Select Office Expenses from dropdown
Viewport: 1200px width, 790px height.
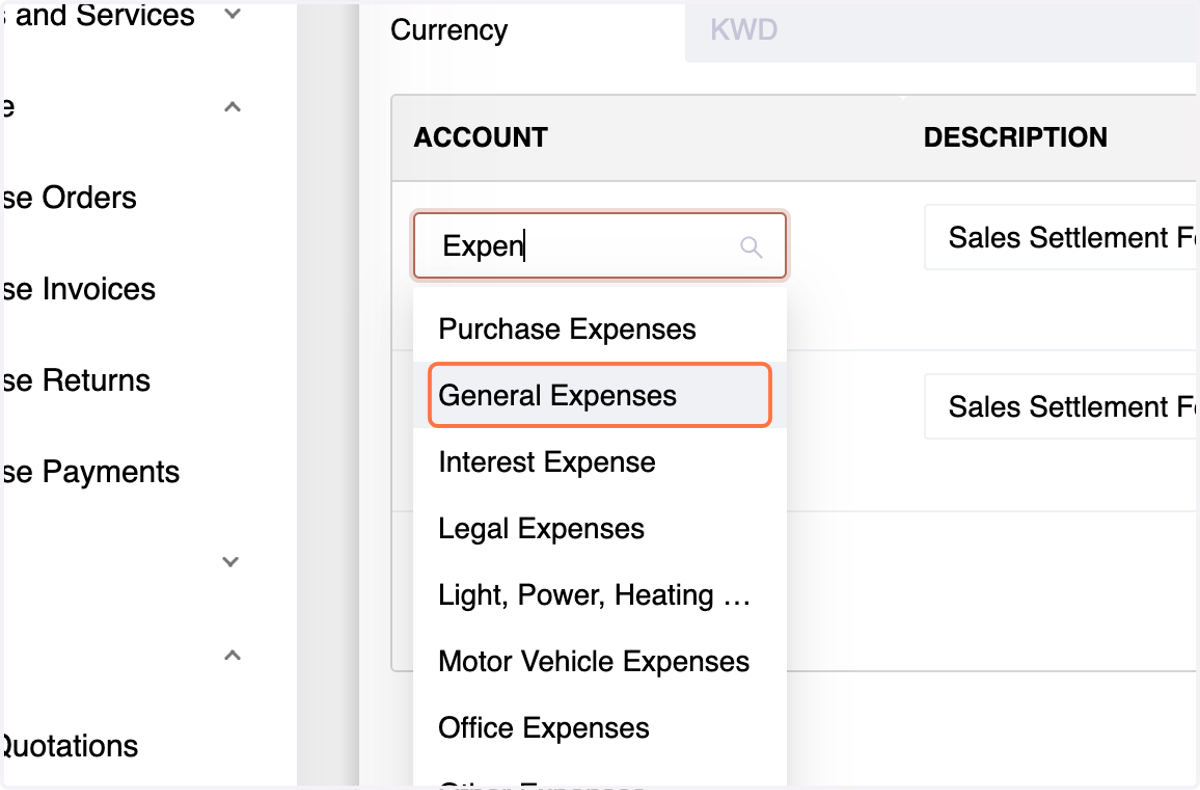point(600,728)
